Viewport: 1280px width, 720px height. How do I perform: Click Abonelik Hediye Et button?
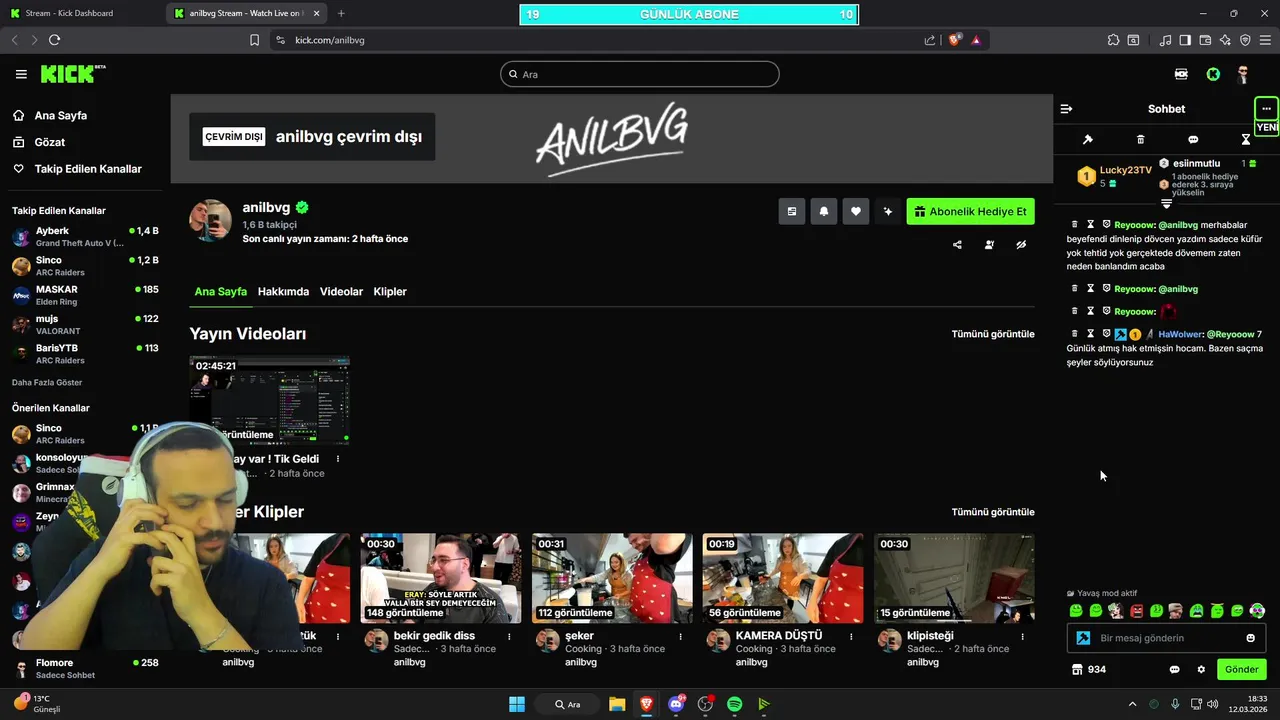(x=971, y=211)
